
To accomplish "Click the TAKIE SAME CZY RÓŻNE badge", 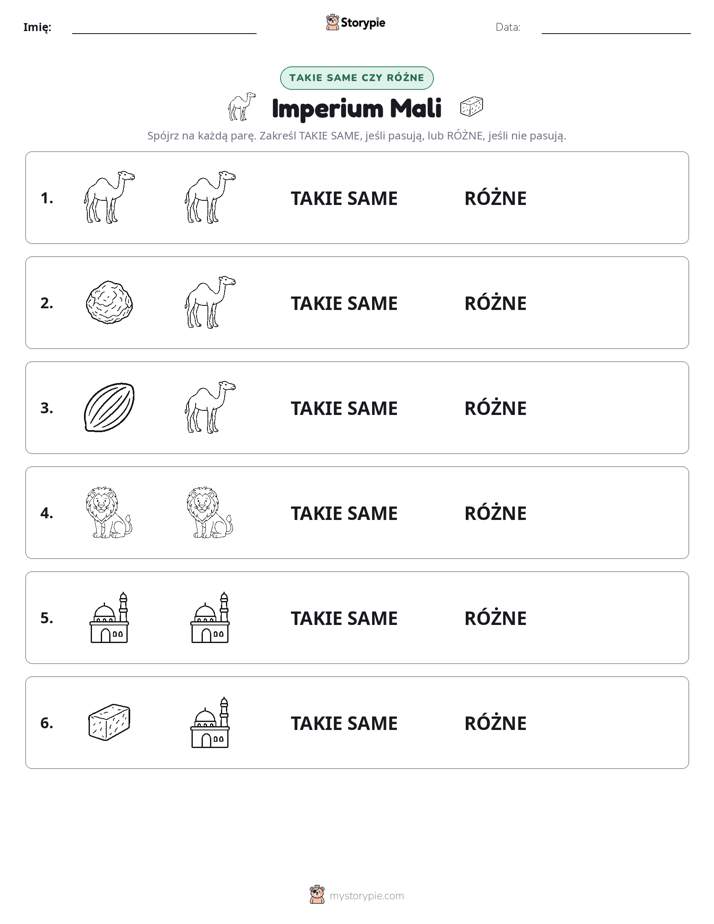I will [x=357, y=78].
